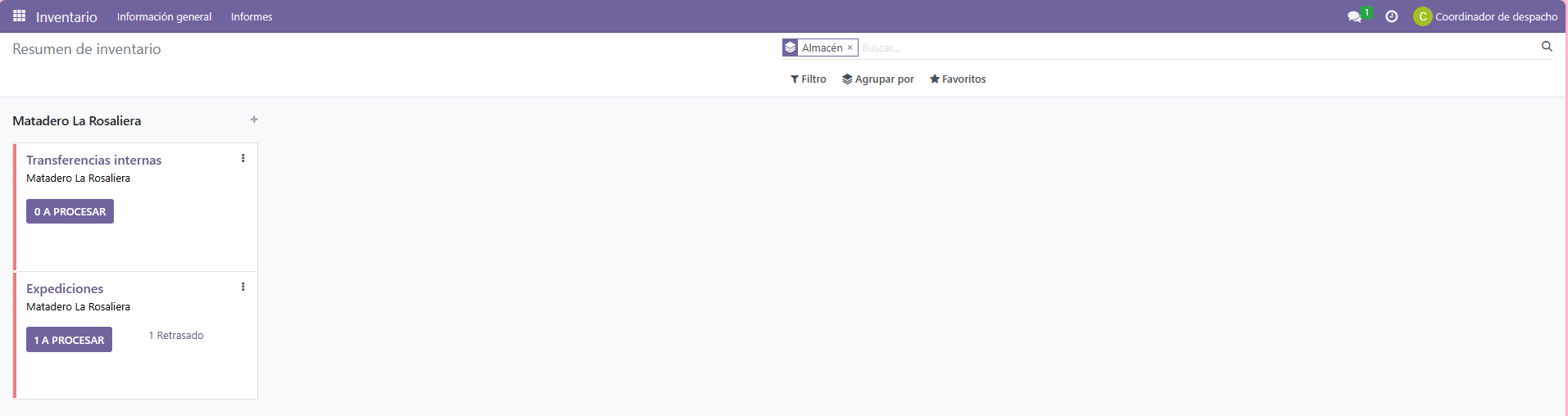Click the Matadero La Rosaliera column header
Image resolution: width=1568 pixels, height=416 pixels.
pyautogui.click(x=76, y=120)
